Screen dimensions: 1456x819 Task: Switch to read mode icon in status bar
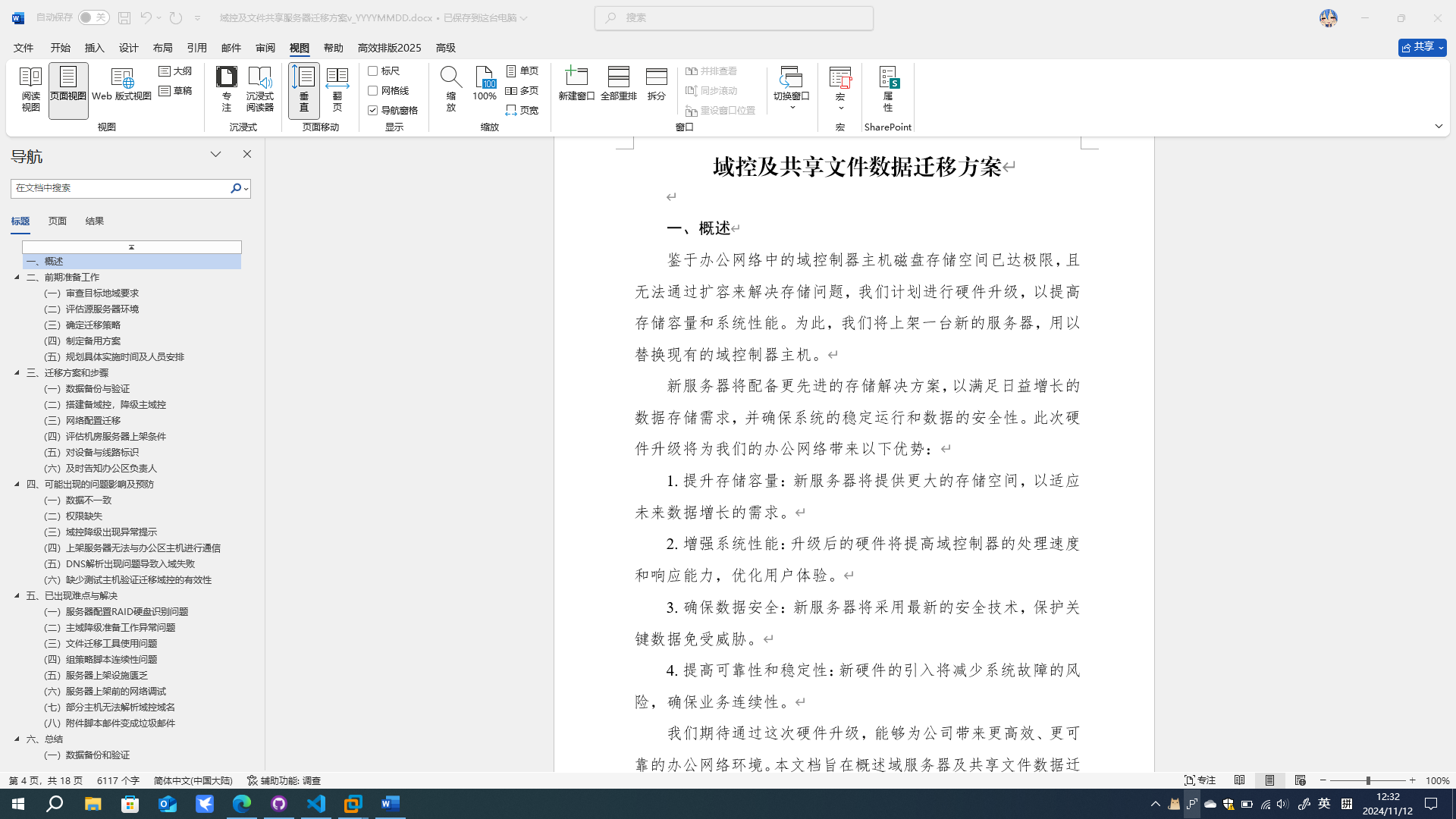pyautogui.click(x=1239, y=780)
